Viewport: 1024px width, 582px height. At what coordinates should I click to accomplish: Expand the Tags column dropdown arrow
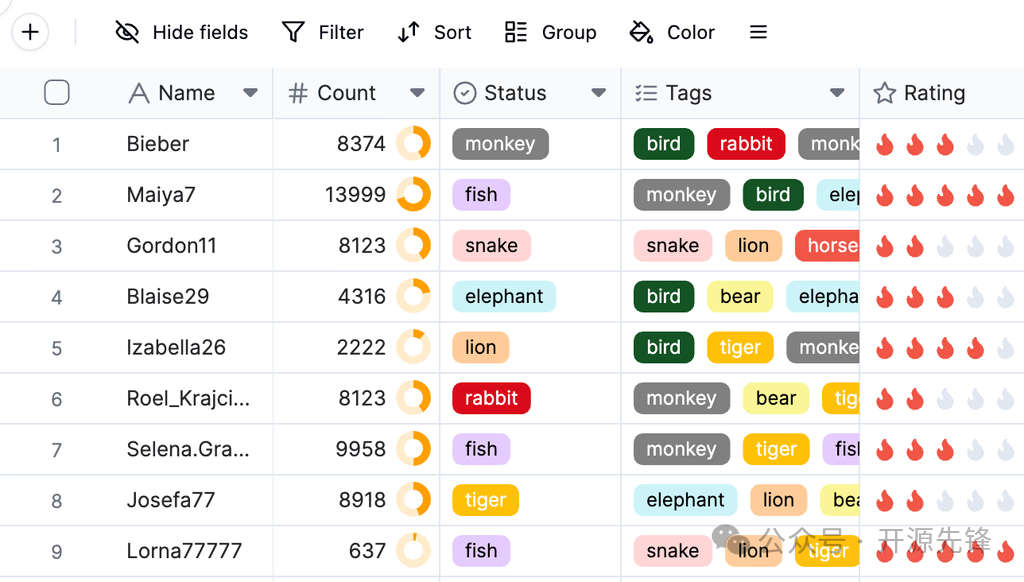point(837,93)
